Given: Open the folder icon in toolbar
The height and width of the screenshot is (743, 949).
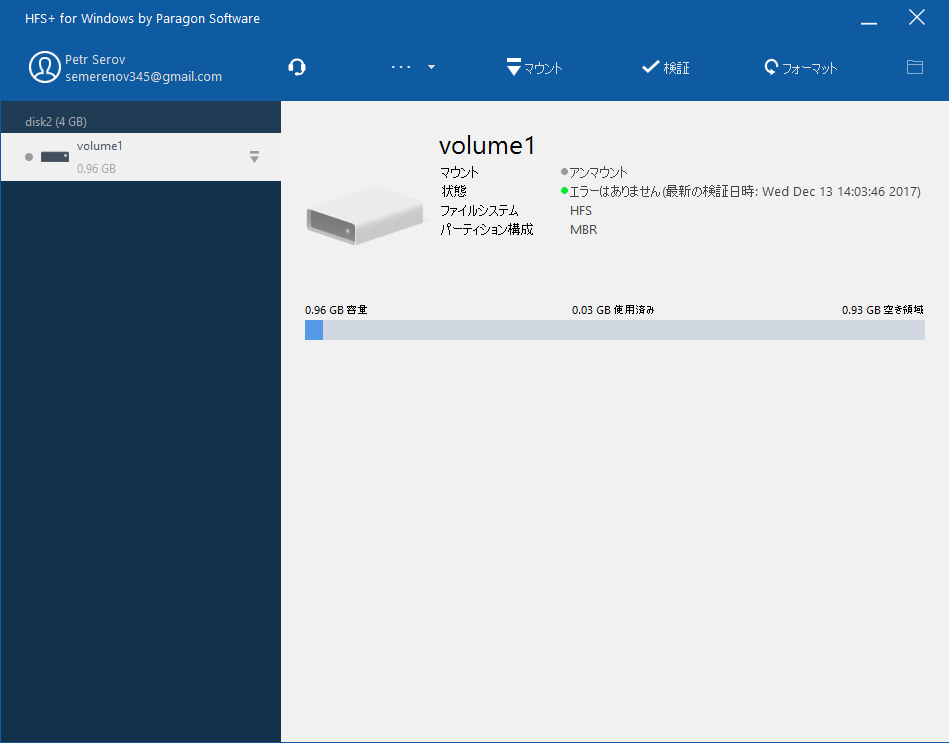Looking at the screenshot, I should (x=915, y=67).
